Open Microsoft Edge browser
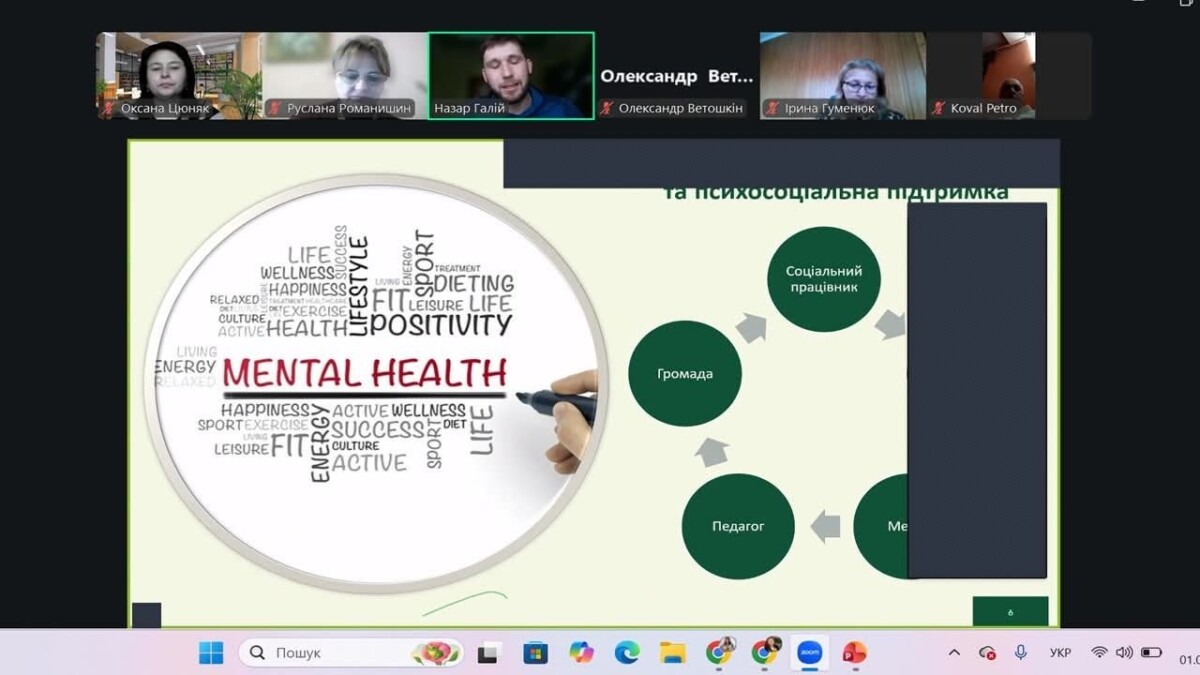The image size is (1200, 675). [x=627, y=653]
